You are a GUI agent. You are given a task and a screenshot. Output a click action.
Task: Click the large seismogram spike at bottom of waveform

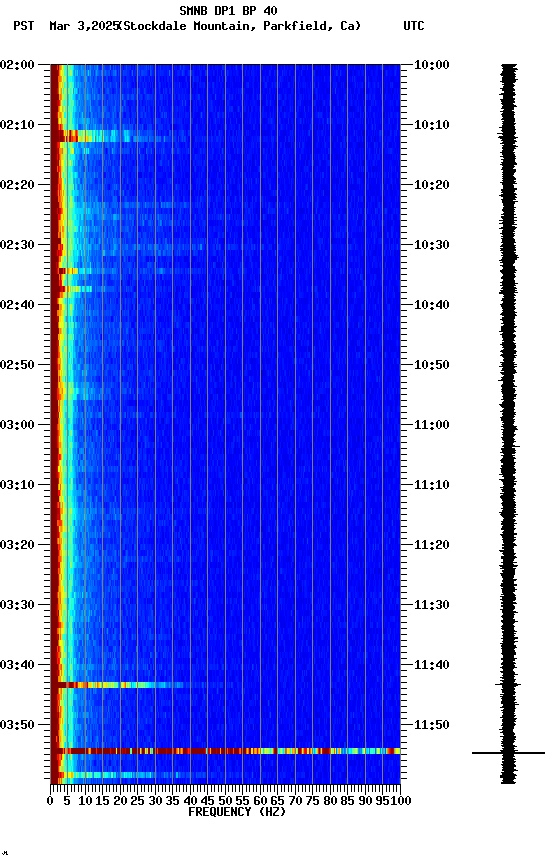(508, 753)
